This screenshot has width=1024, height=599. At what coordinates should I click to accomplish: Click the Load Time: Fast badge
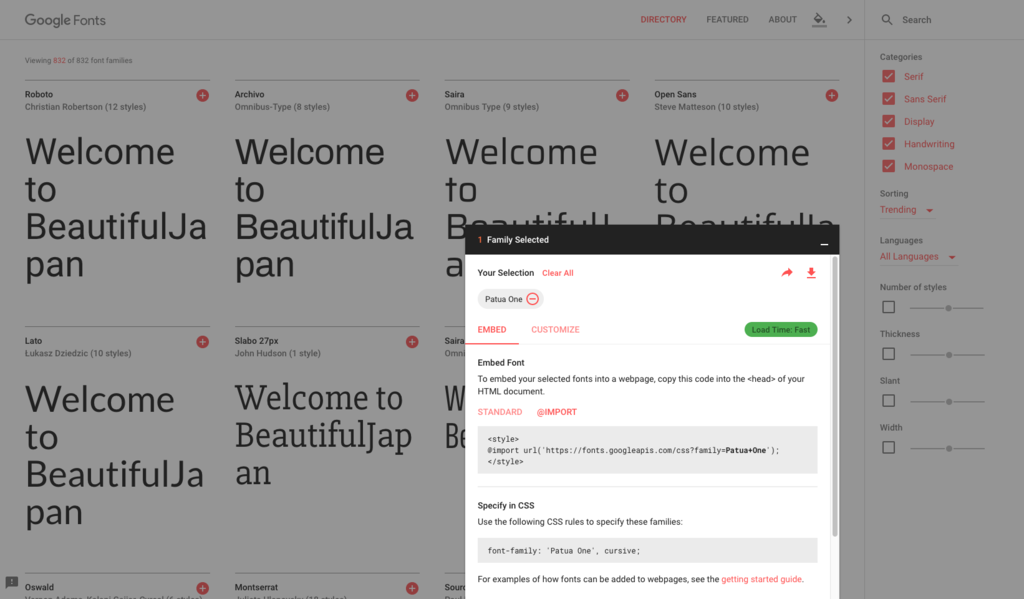tap(780, 330)
